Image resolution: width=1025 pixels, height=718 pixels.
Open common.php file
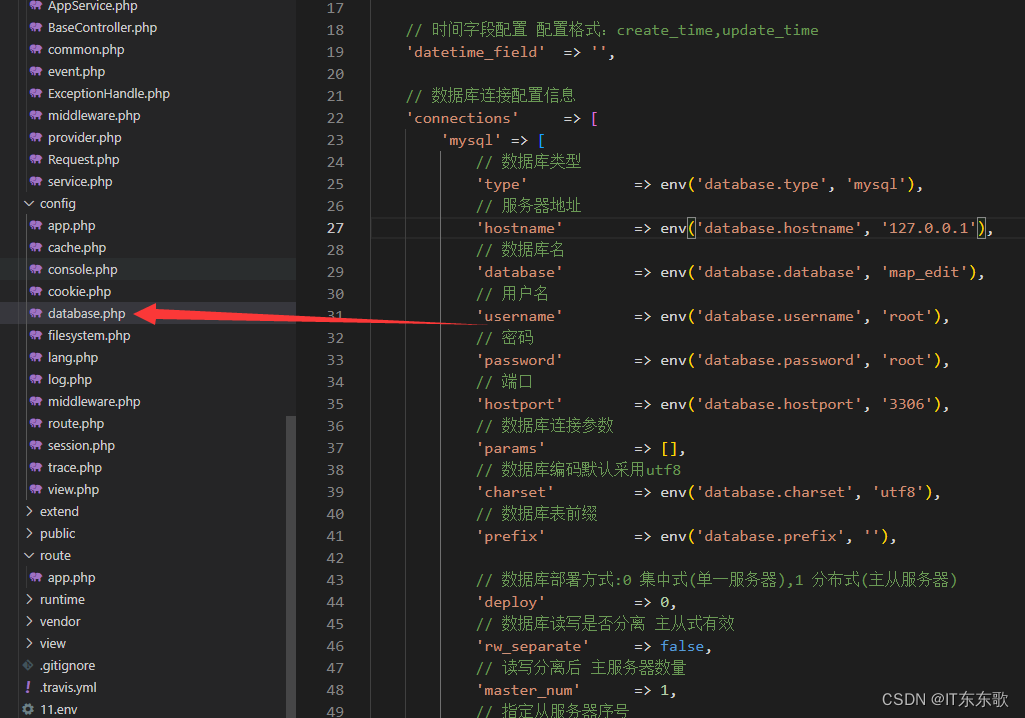coord(86,50)
